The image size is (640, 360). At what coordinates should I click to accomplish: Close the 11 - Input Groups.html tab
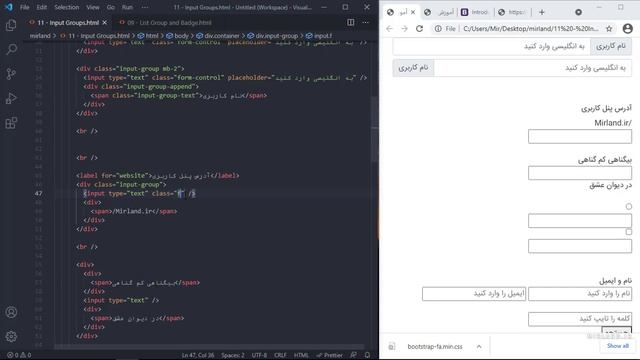click(x=105, y=23)
